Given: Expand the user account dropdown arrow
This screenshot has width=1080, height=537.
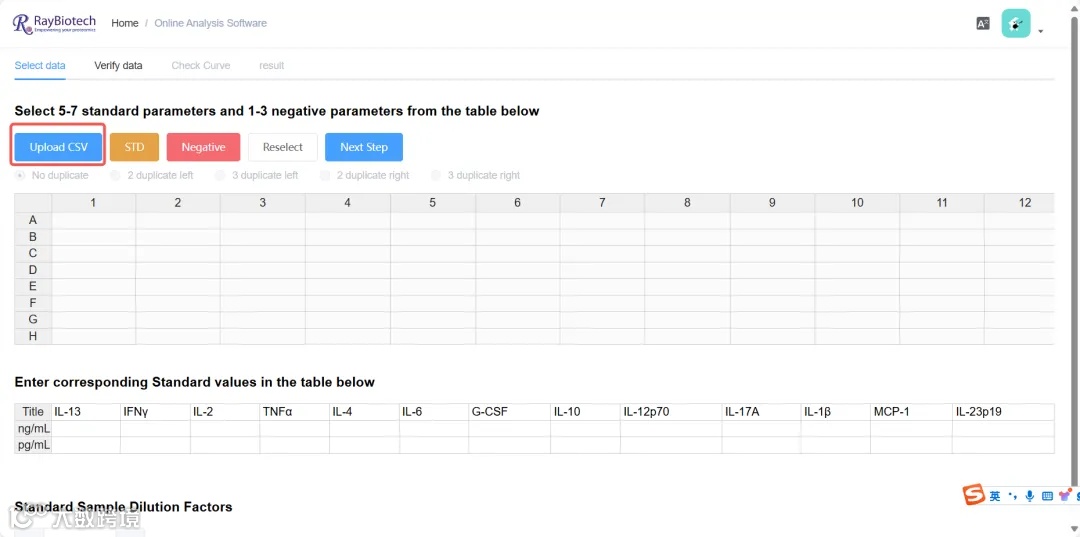Looking at the screenshot, I should coord(1041,32).
